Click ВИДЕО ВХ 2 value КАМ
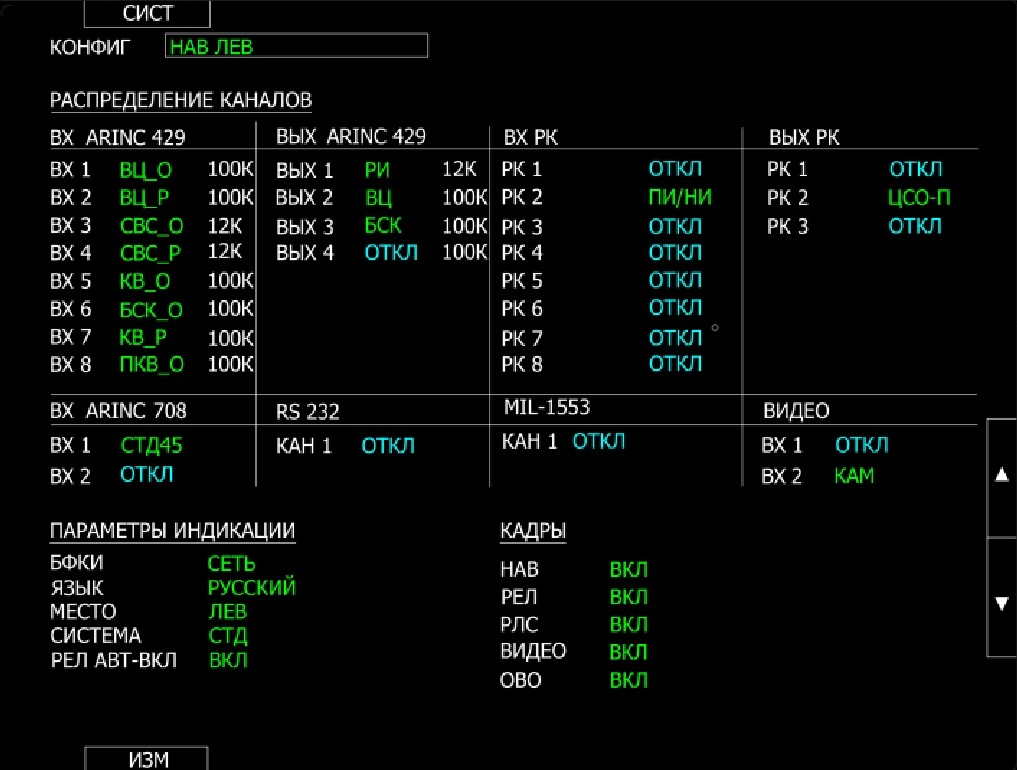The width and height of the screenshot is (1017, 770). [x=854, y=476]
